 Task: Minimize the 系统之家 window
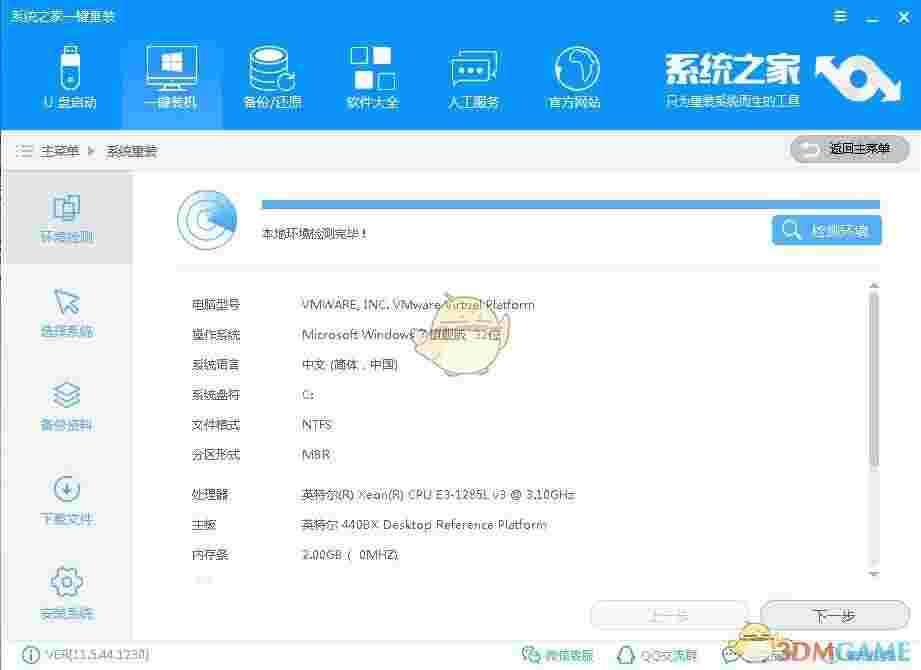[872, 18]
